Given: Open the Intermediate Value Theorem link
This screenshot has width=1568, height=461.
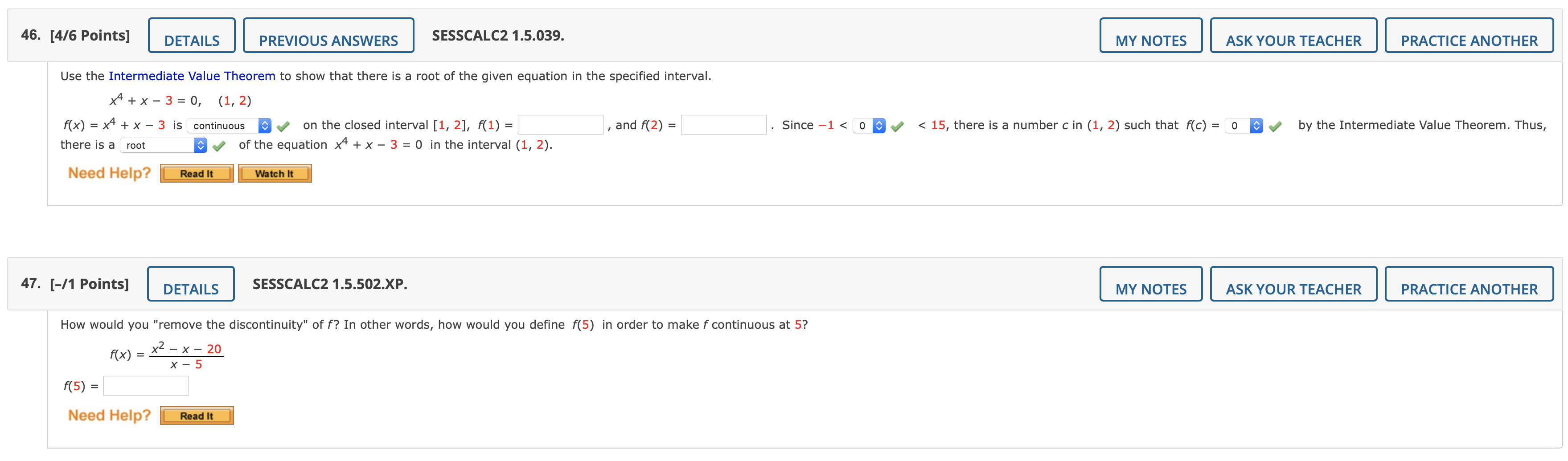Looking at the screenshot, I should pos(192,75).
